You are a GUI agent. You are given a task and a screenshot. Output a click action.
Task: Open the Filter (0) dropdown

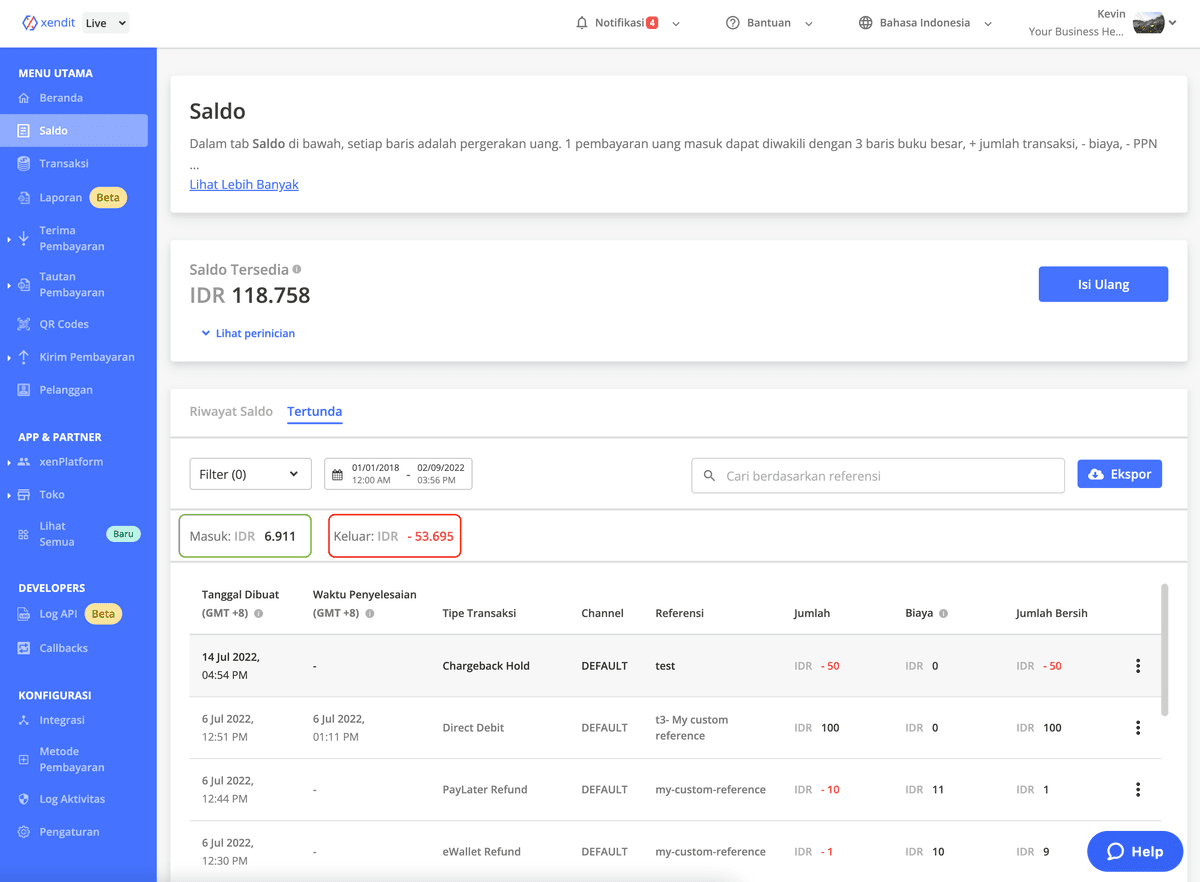(x=250, y=474)
